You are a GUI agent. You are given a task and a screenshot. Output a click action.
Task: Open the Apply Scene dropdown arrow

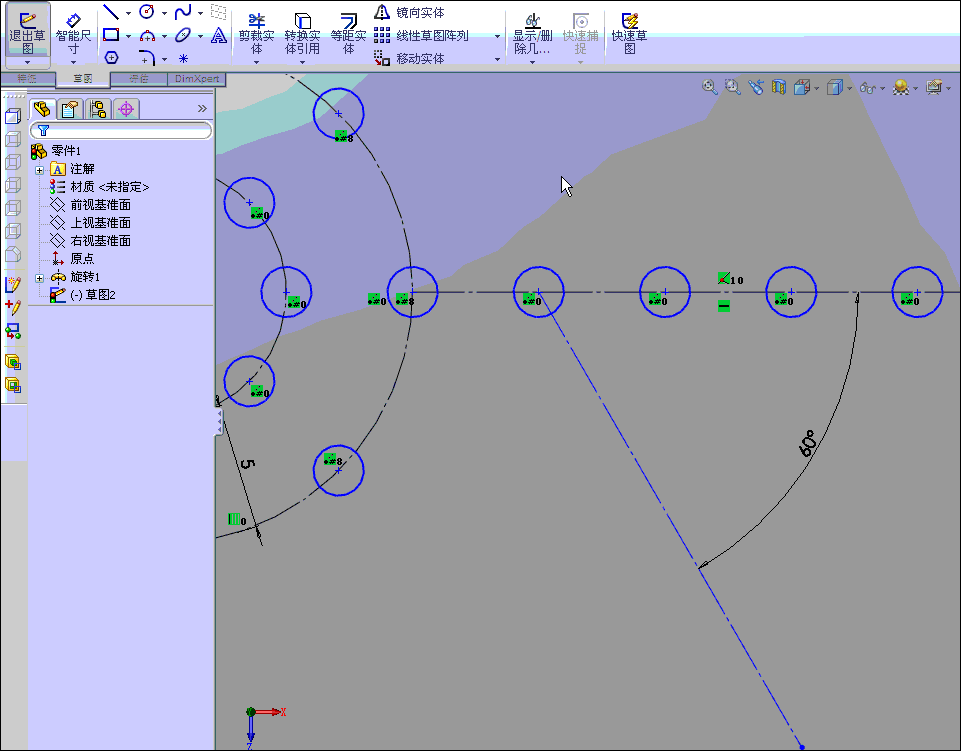click(x=916, y=89)
